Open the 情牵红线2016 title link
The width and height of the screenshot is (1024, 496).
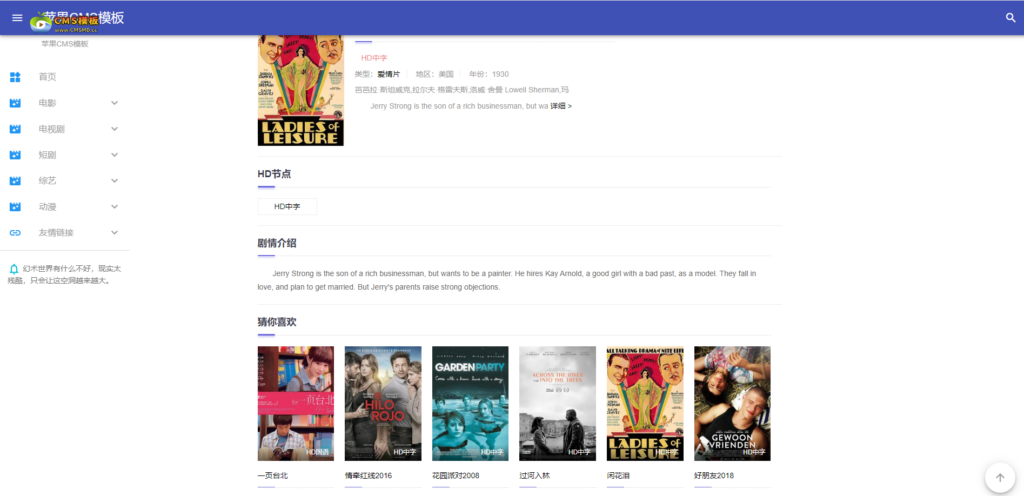coord(368,476)
